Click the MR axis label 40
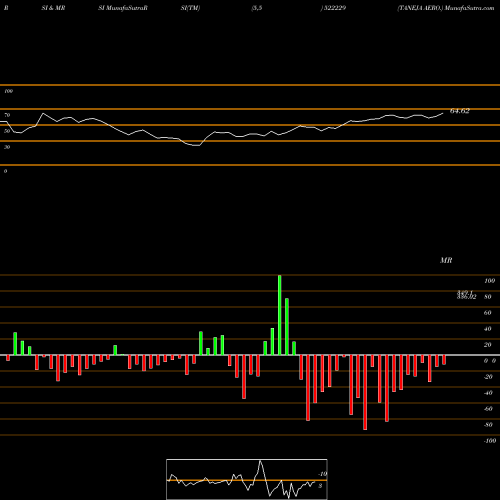 tap(488, 329)
